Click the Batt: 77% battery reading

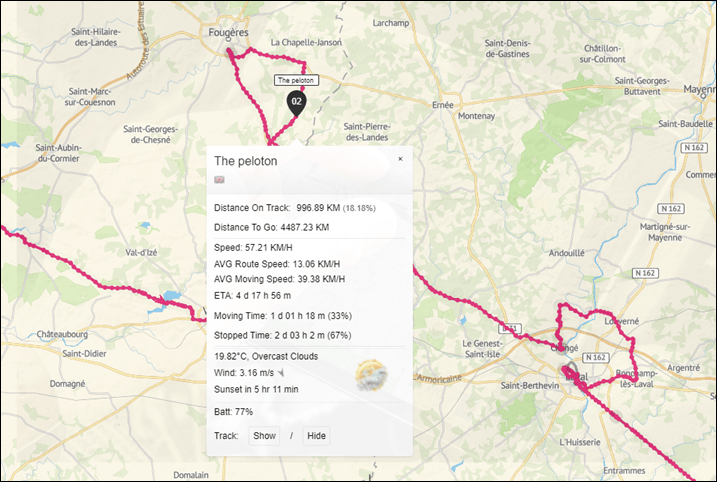(x=233, y=412)
